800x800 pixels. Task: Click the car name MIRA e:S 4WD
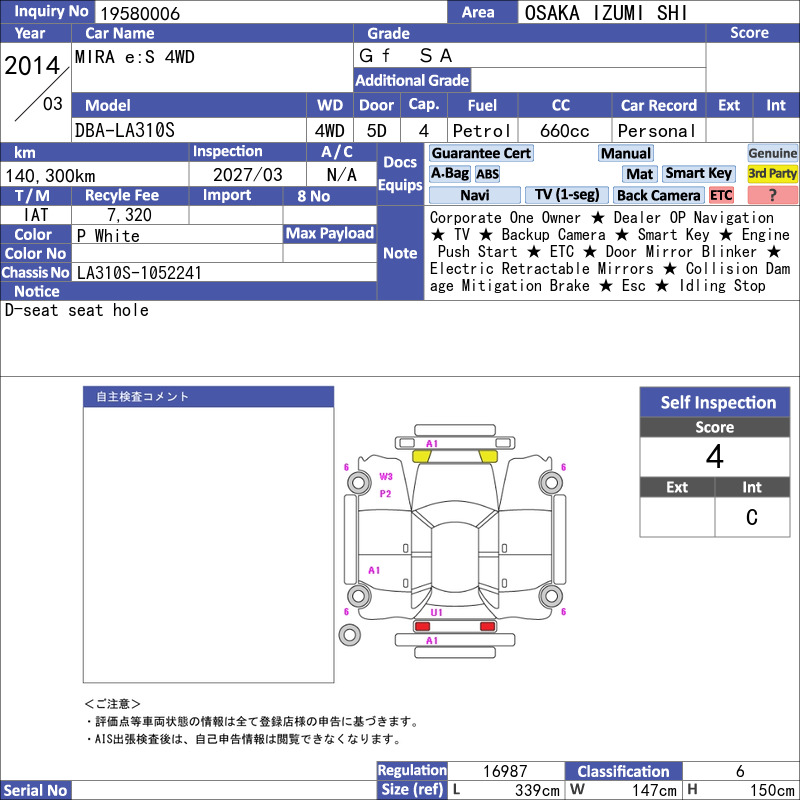click(x=135, y=57)
